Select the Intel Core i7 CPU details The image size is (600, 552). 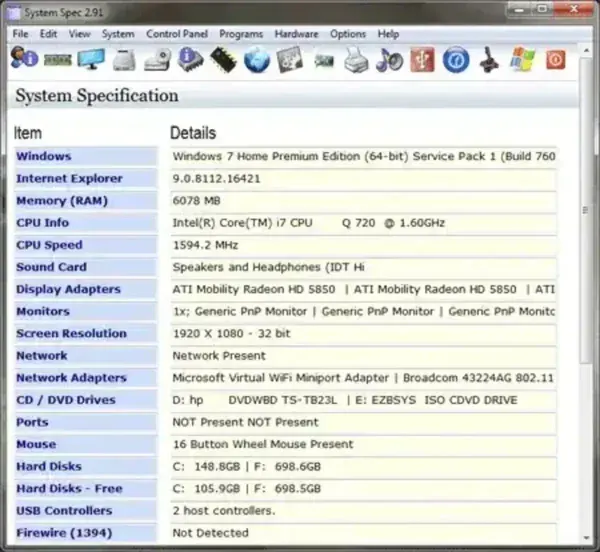308,223
